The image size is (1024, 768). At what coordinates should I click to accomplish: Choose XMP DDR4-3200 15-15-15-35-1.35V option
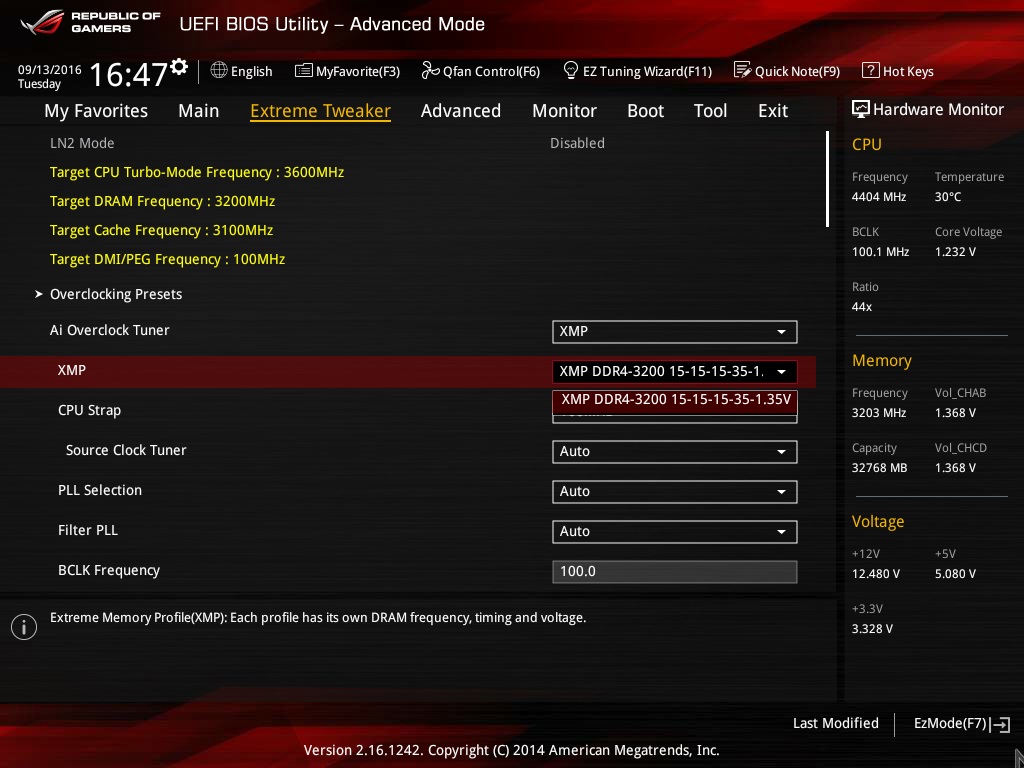tap(675, 400)
